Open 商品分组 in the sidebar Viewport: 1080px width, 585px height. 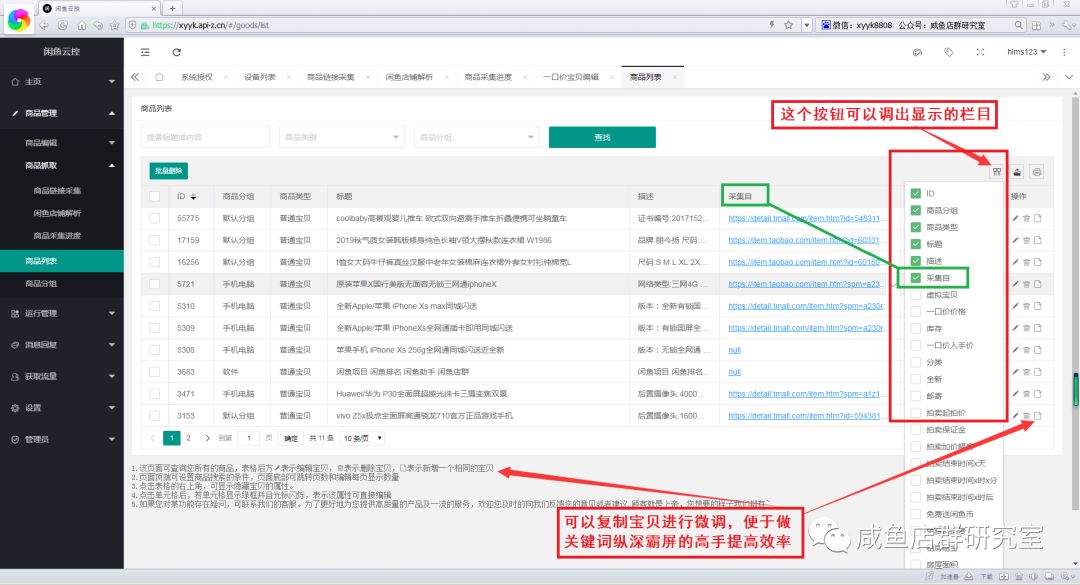tap(41, 284)
